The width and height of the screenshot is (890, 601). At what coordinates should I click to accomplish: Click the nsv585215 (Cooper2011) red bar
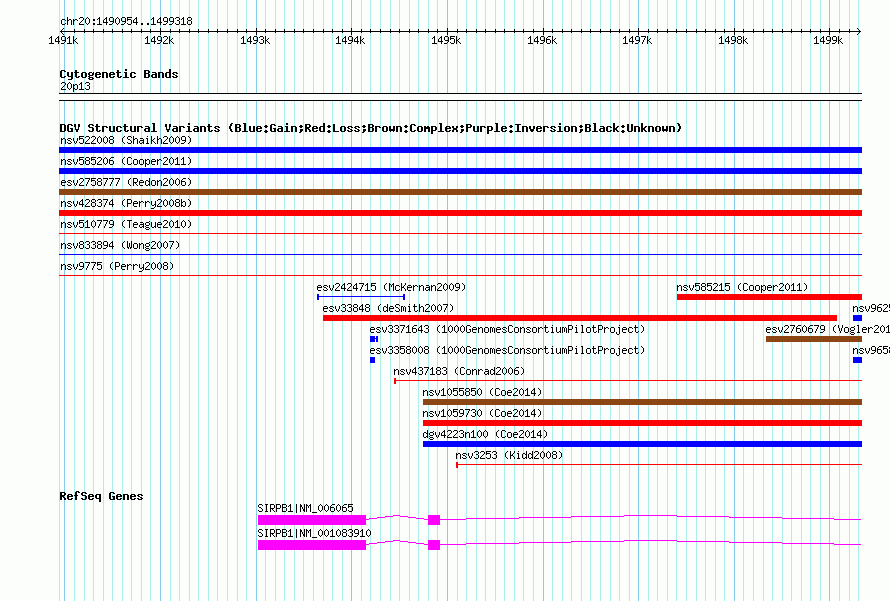coord(769,297)
